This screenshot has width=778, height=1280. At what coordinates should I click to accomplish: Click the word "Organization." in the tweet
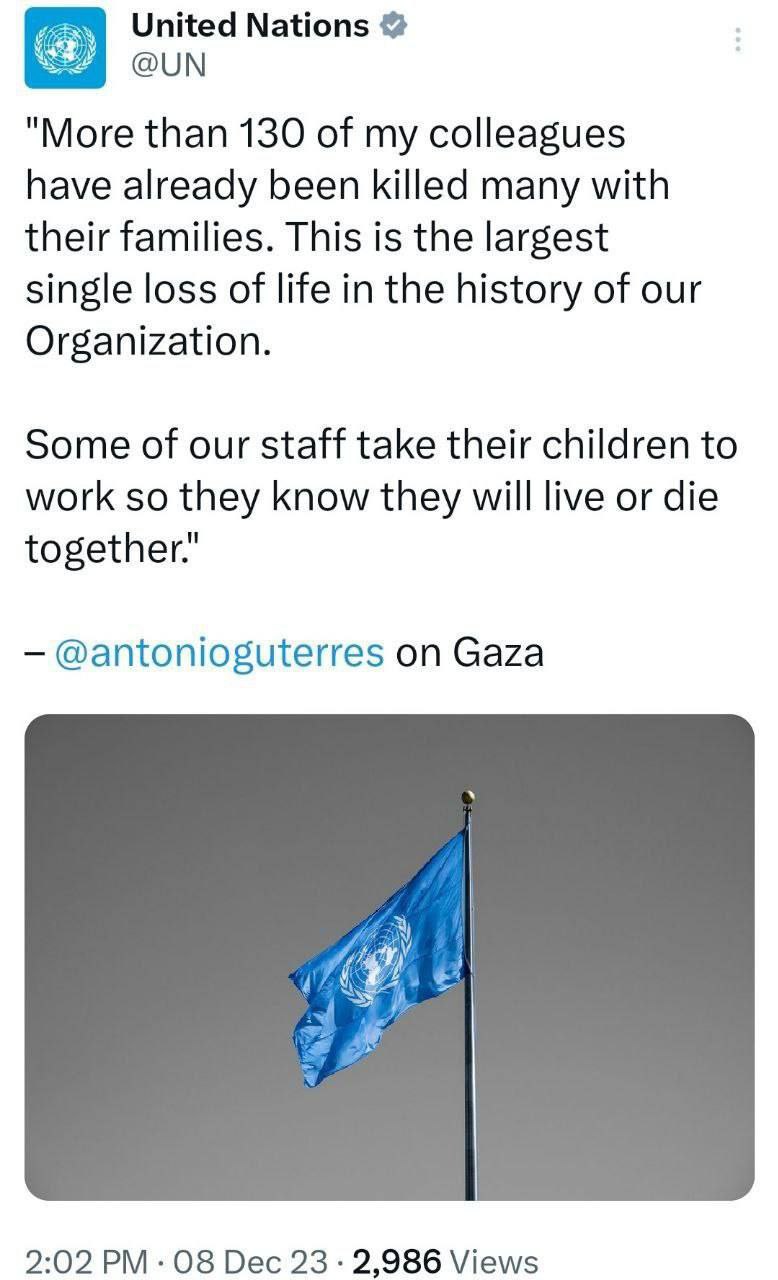click(148, 340)
